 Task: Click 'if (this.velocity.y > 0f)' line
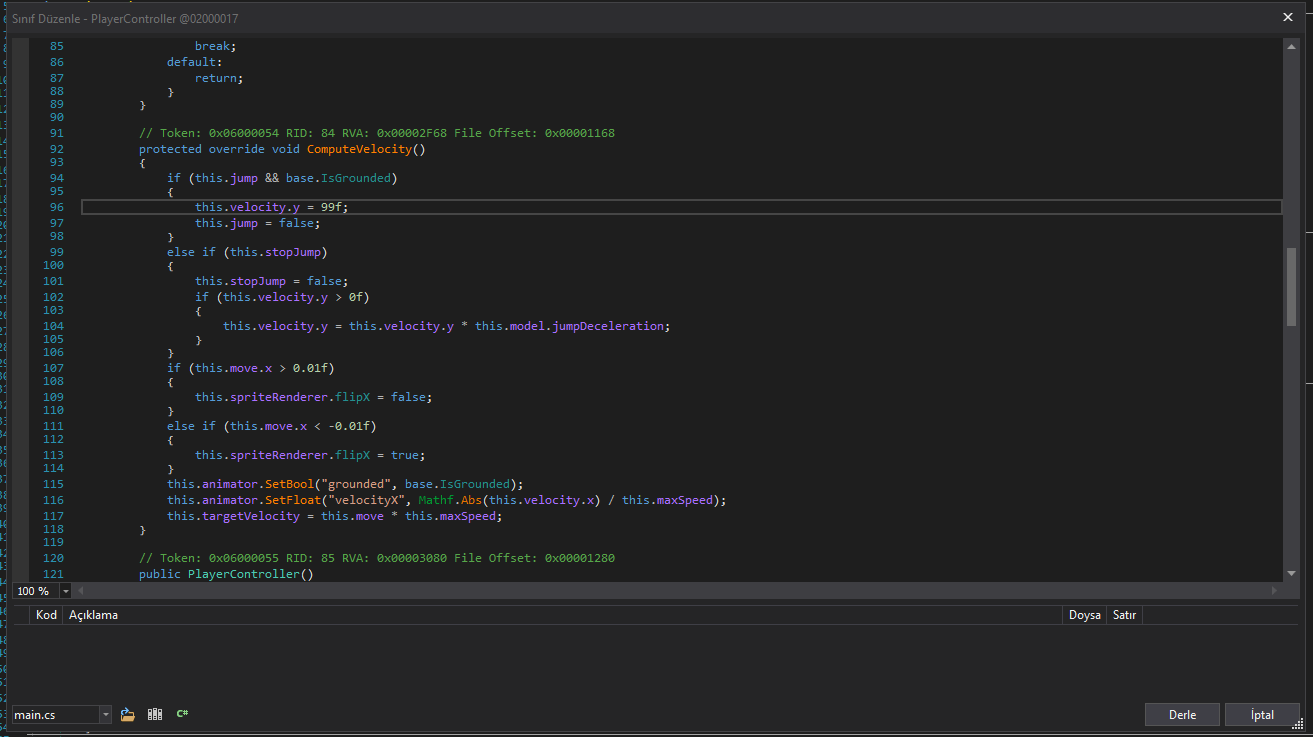coord(282,297)
